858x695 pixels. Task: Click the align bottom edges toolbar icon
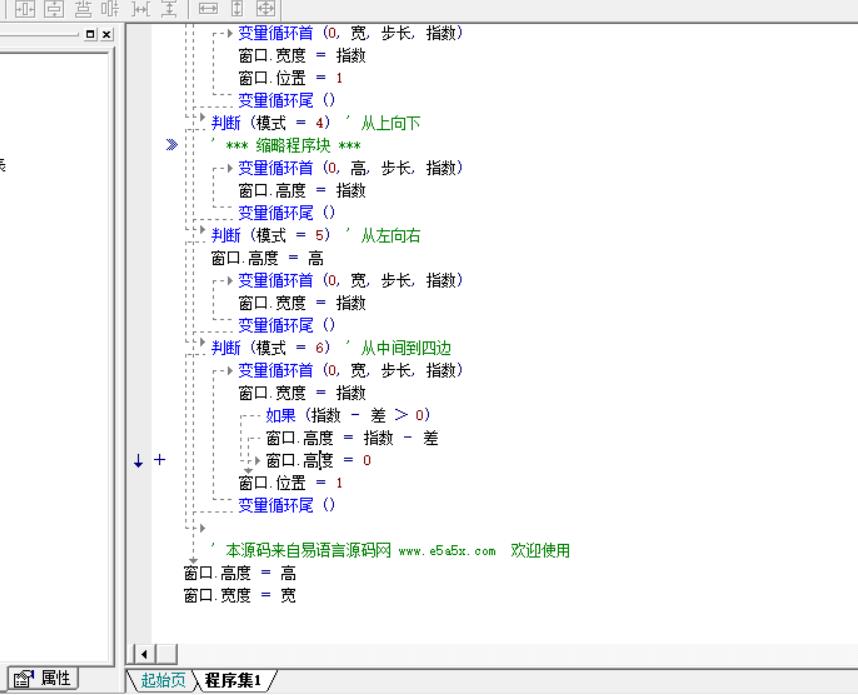click(x=82, y=8)
